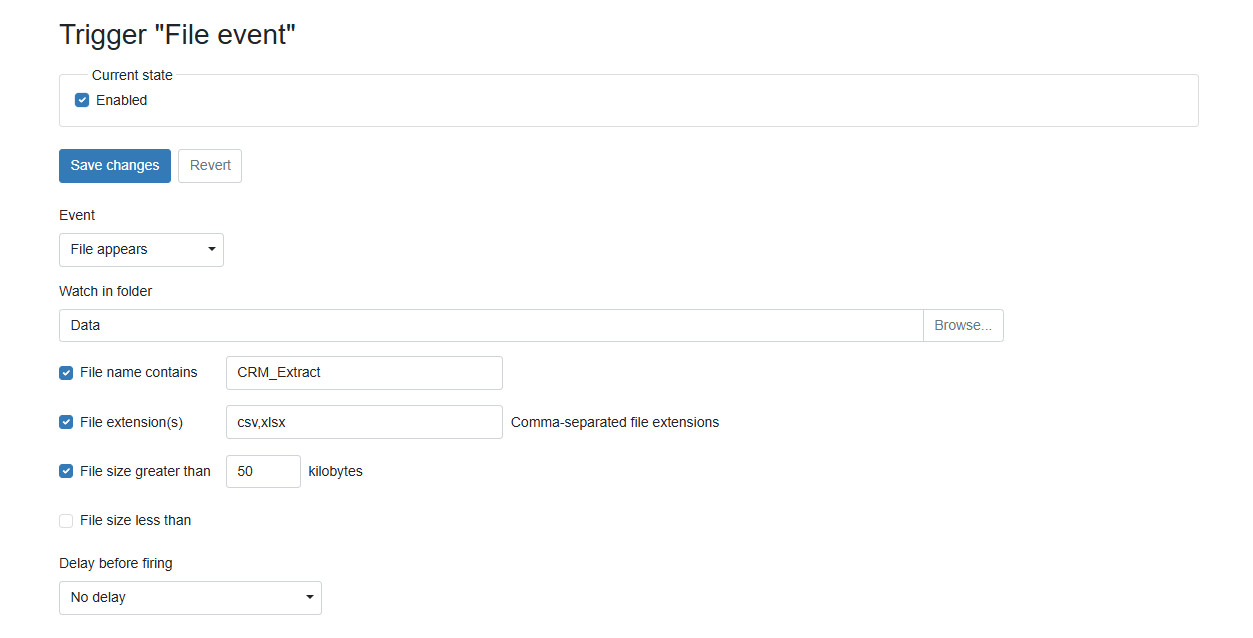Toggle the File name contains checkbox
Viewport: 1253px width, 638px height.
click(66, 373)
